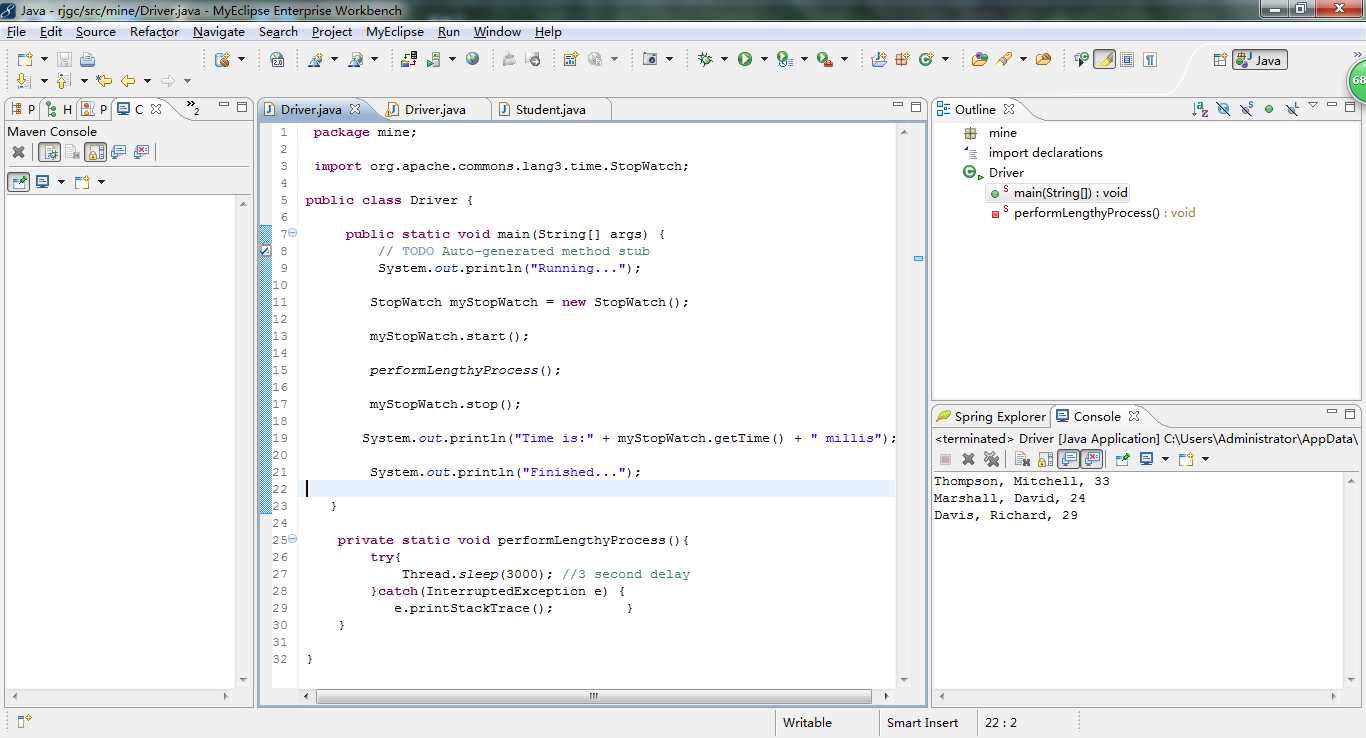Click the Print icon in main toolbar
1366x738 pixels.
coord(88,60)
